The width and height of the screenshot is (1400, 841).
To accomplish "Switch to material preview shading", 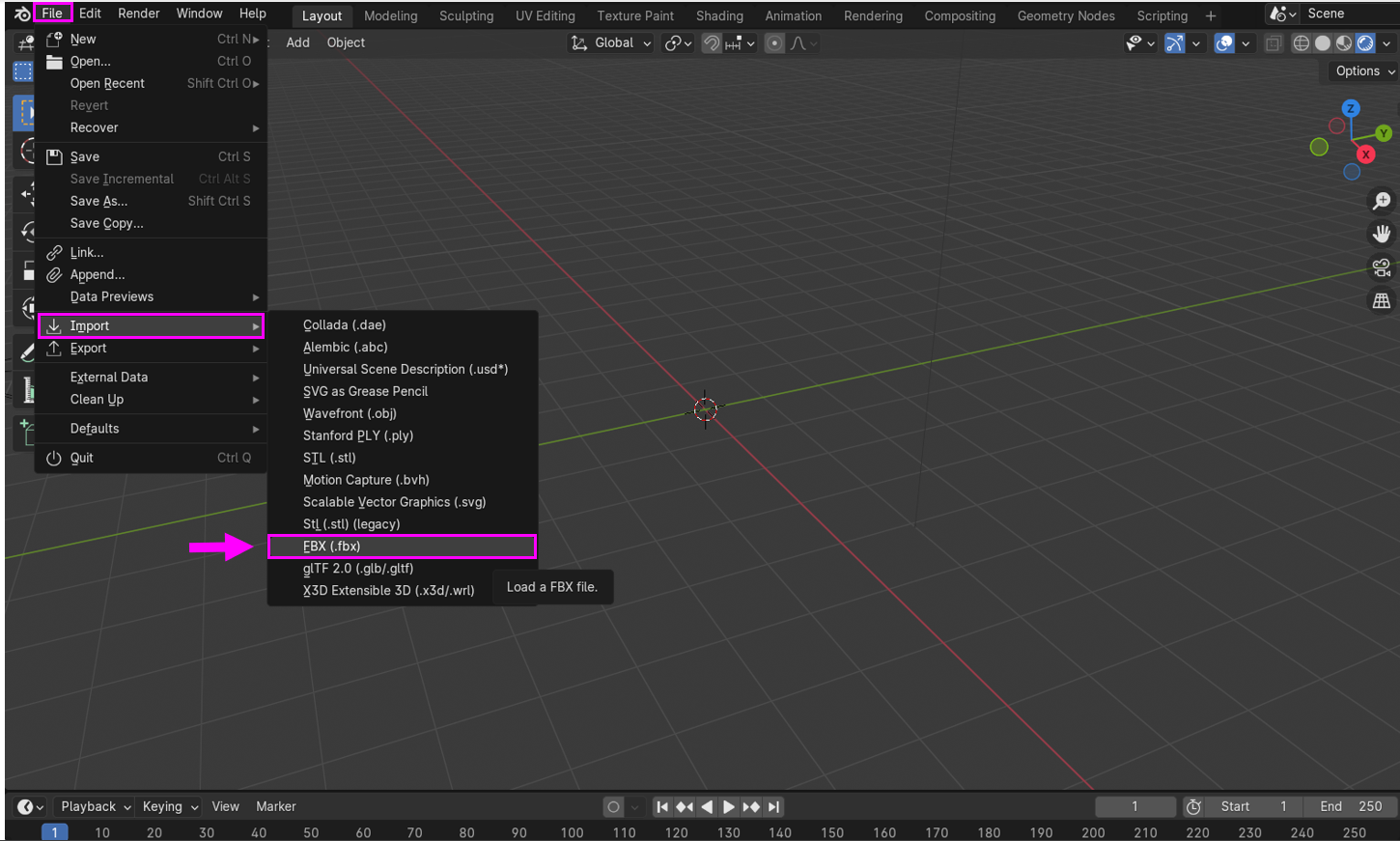I will pos(1344,43).
